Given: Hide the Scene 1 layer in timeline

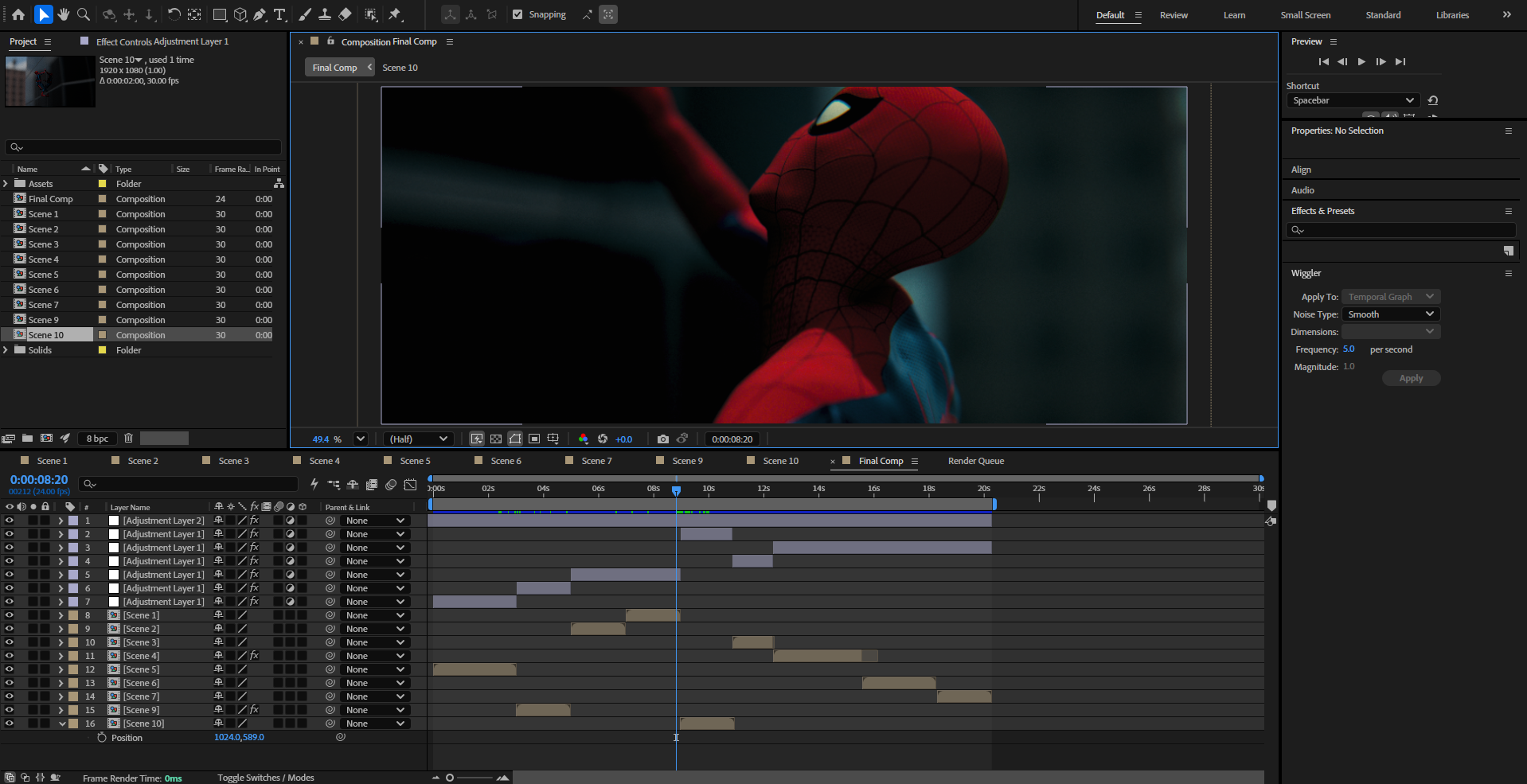Looking at the screenshot, I should (10, 615).
